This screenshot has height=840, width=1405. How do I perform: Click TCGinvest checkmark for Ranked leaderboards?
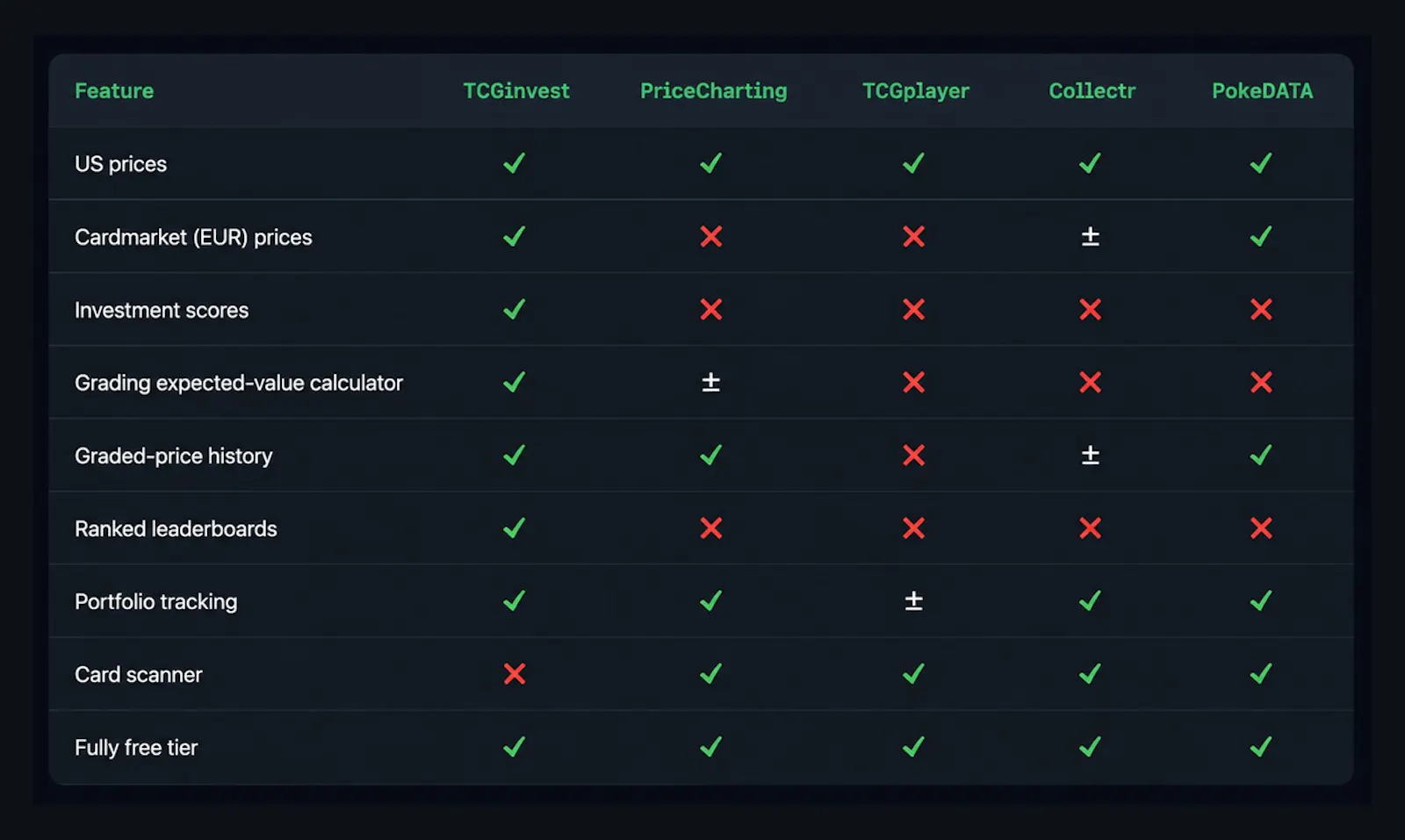(515, 528)
